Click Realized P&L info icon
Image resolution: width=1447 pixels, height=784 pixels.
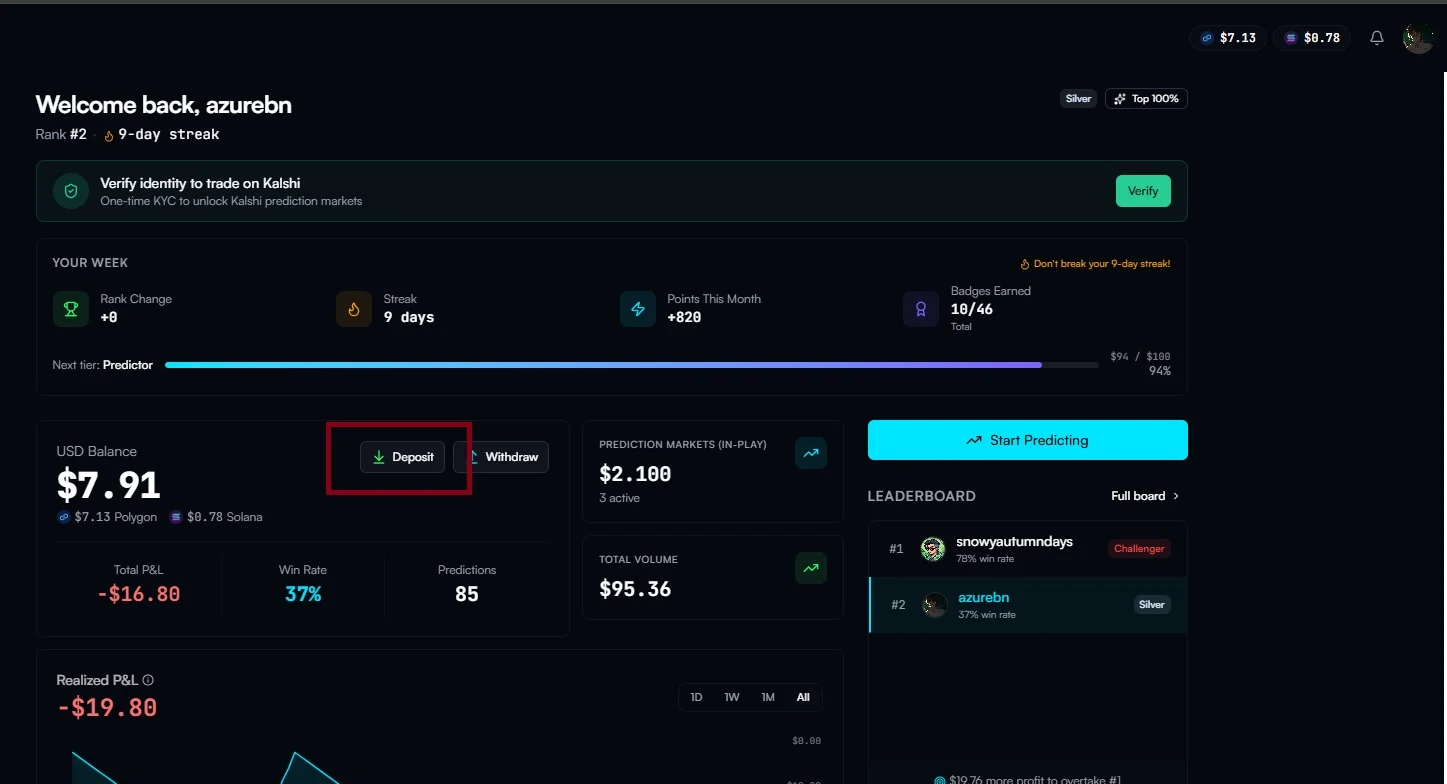(148, 680)
